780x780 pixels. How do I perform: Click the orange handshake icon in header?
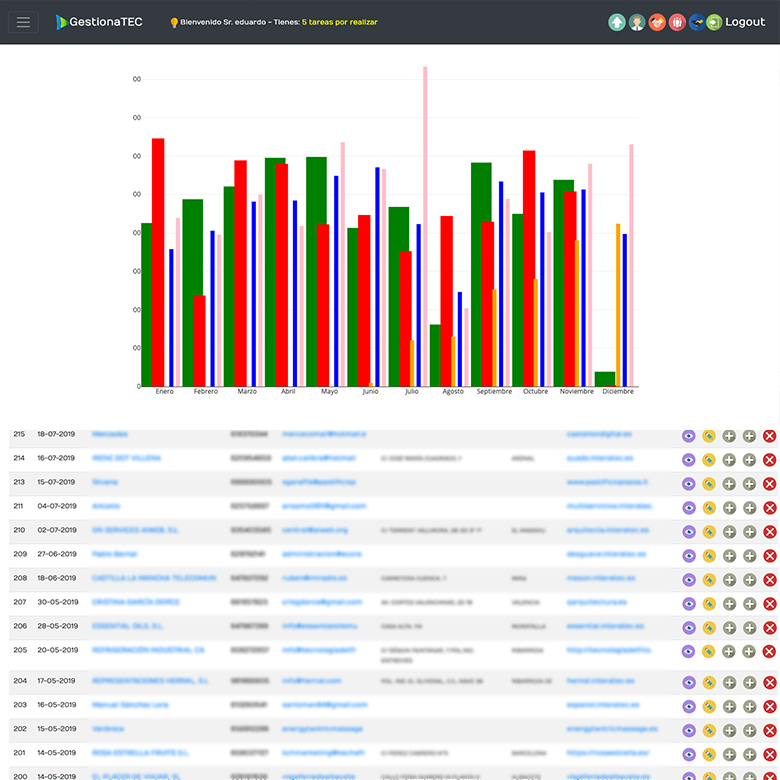[657, 22]
